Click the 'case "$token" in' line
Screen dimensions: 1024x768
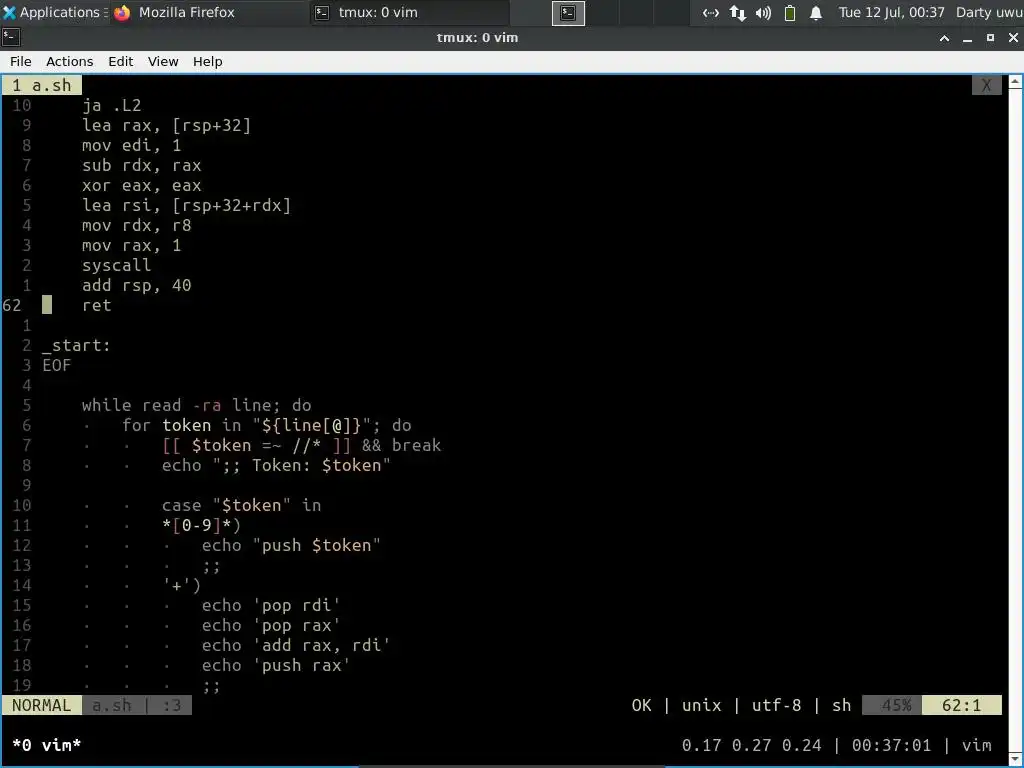(242, 505)
